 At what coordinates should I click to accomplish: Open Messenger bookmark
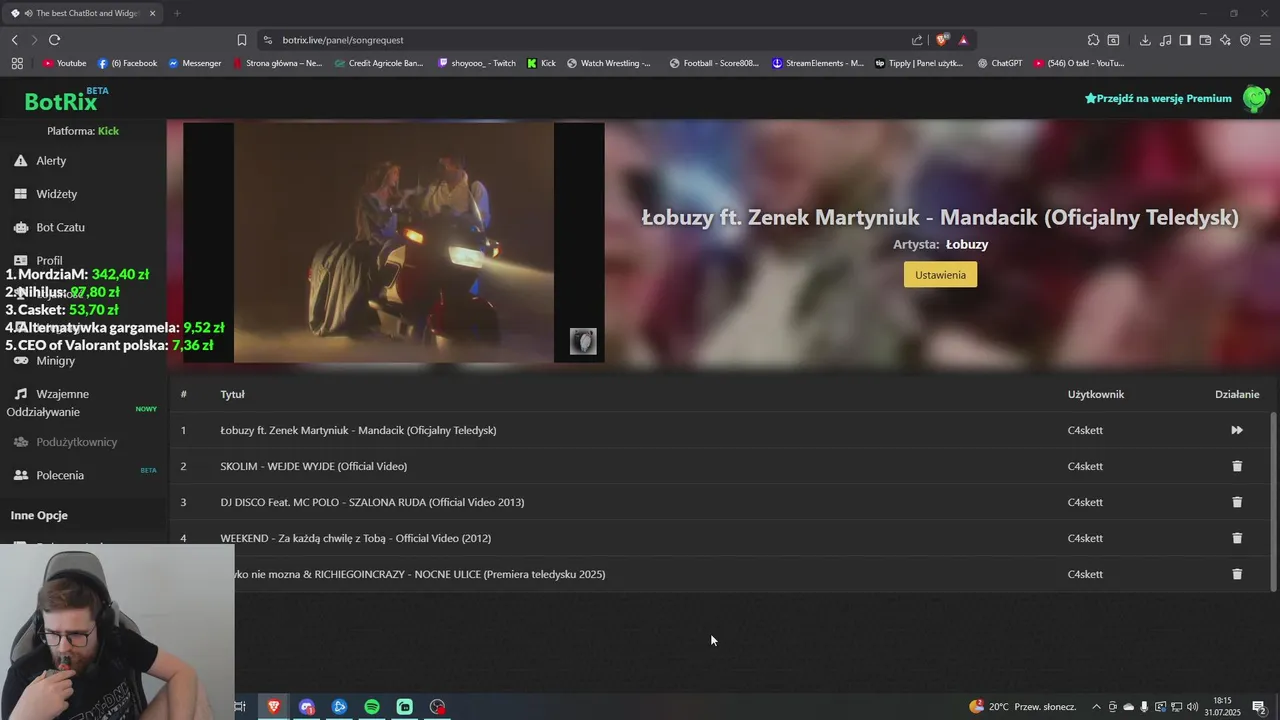point(195,63)
